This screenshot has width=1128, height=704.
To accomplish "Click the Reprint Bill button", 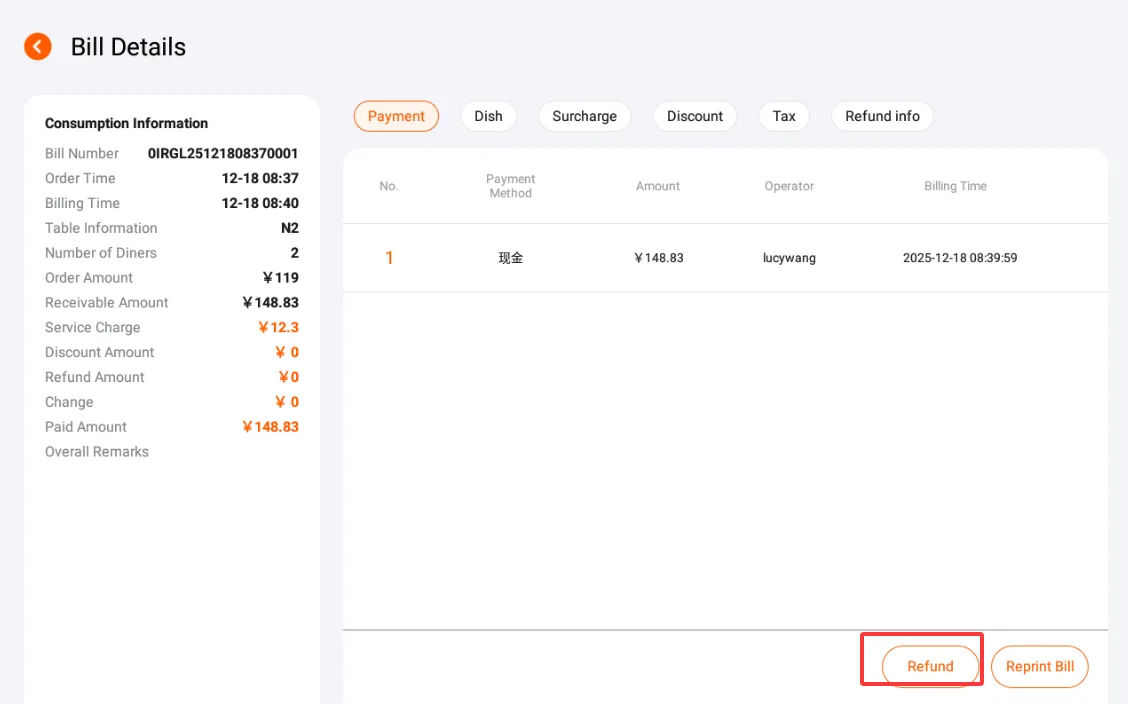I will coord(1040,667).
